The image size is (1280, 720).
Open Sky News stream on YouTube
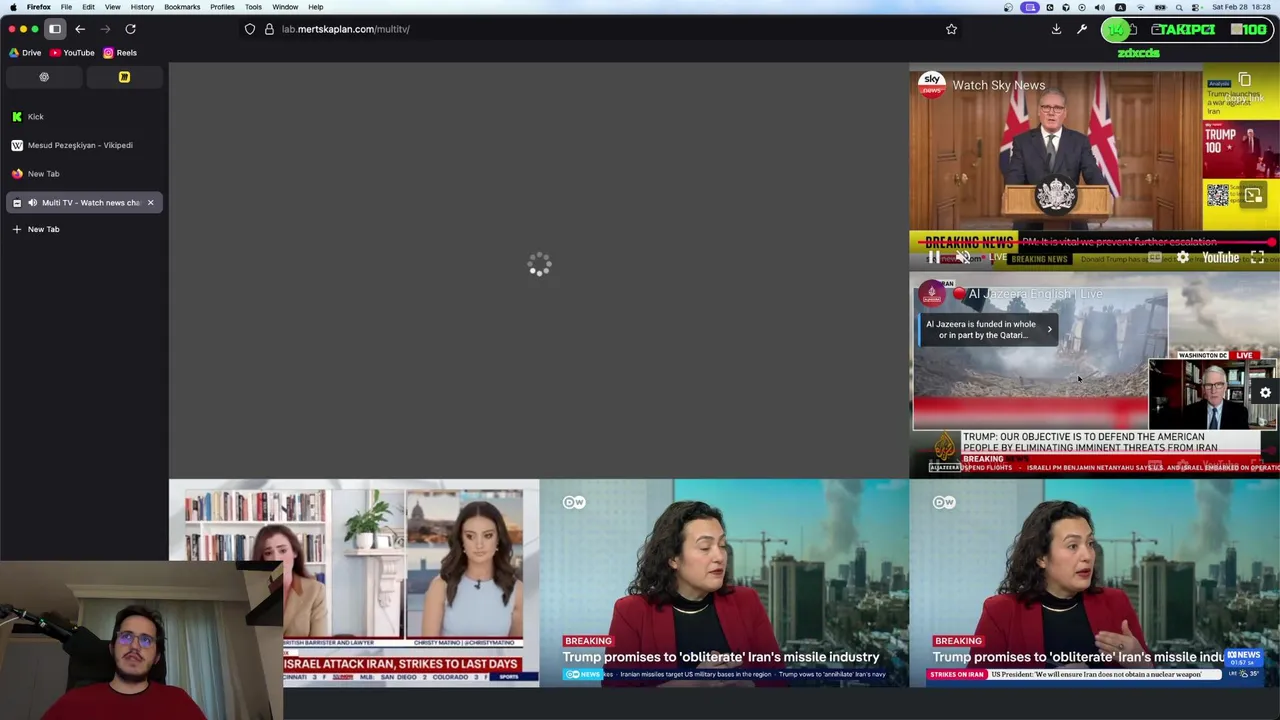(x=1221, y=258)
